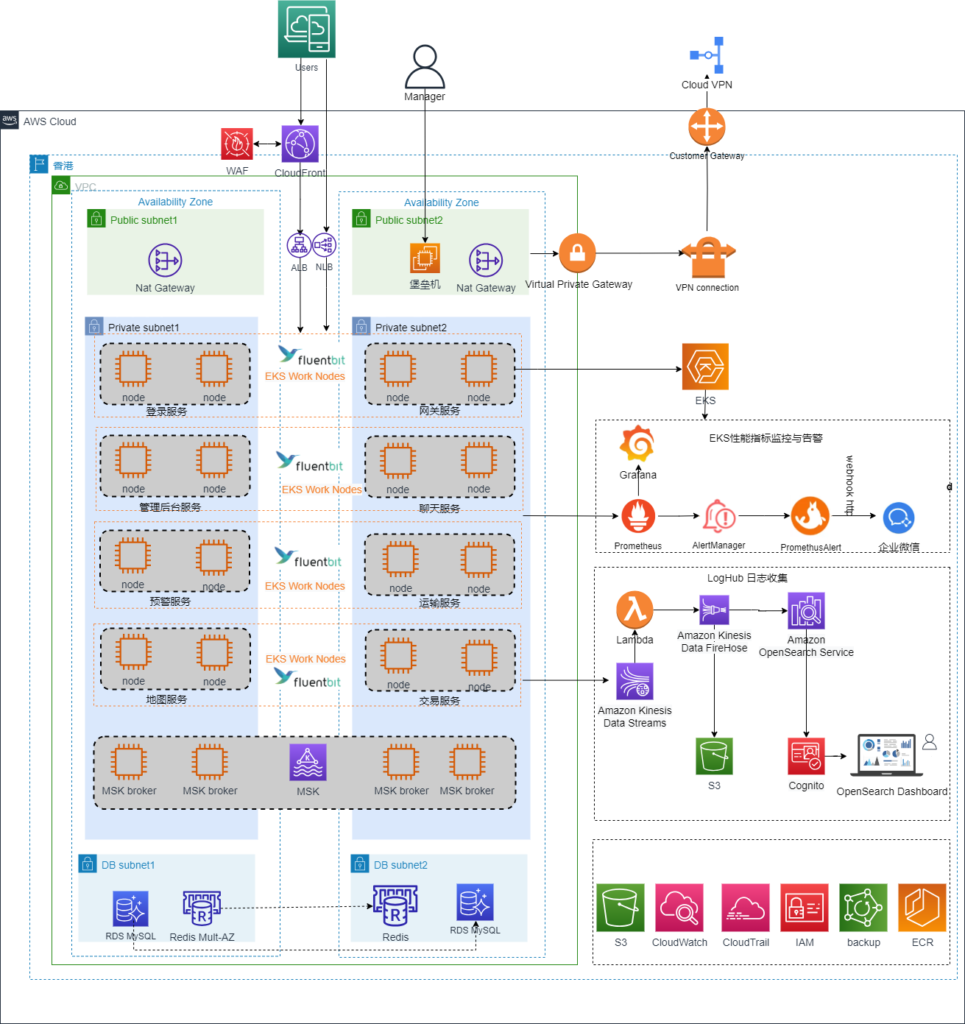Click the IAM icon
965x1024 pixels.
tap(804, 908)
